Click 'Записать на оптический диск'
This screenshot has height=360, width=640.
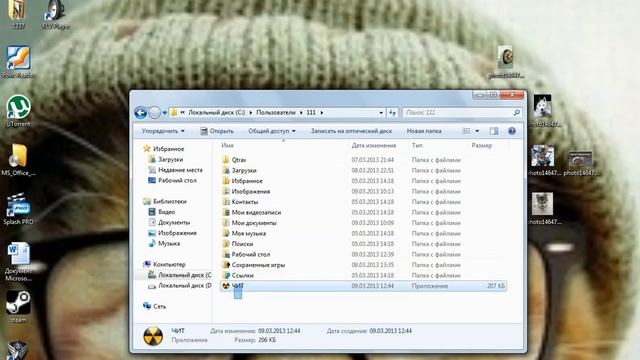[351, 131]
